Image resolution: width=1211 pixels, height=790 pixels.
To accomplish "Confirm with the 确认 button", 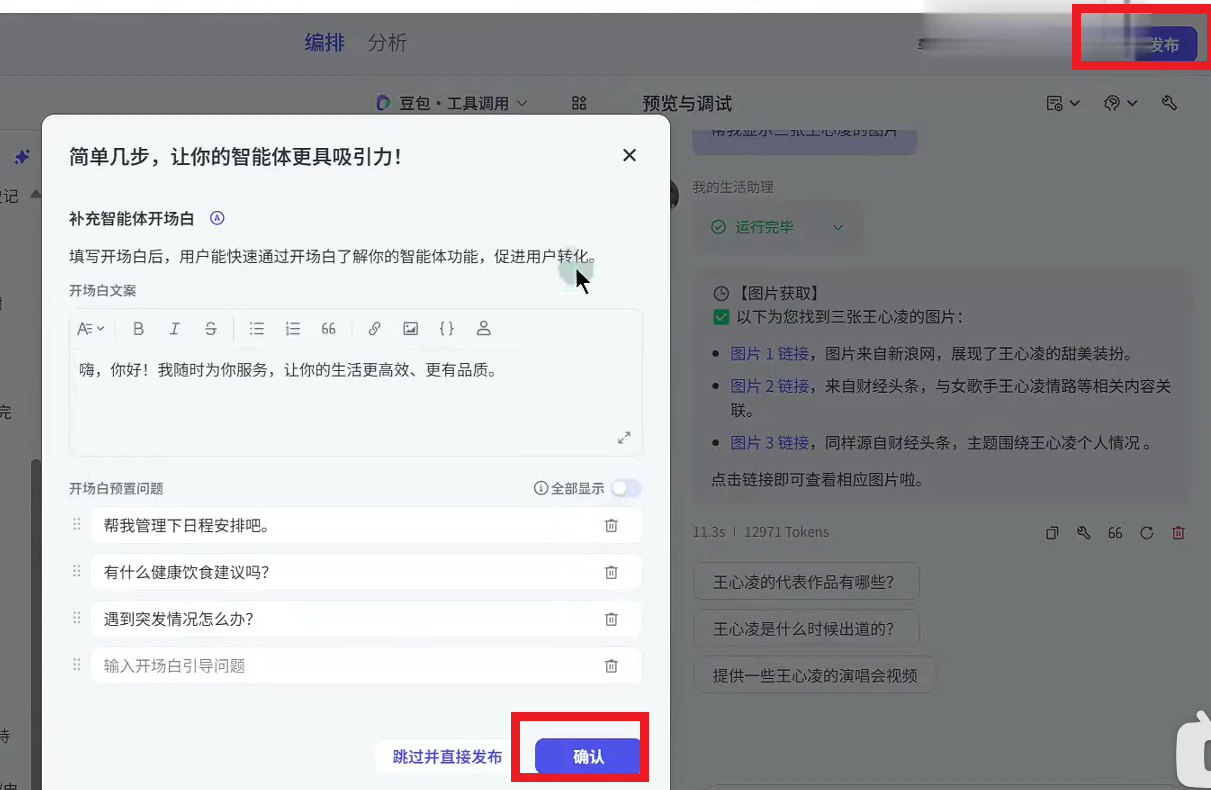I will tap(587, 757).
